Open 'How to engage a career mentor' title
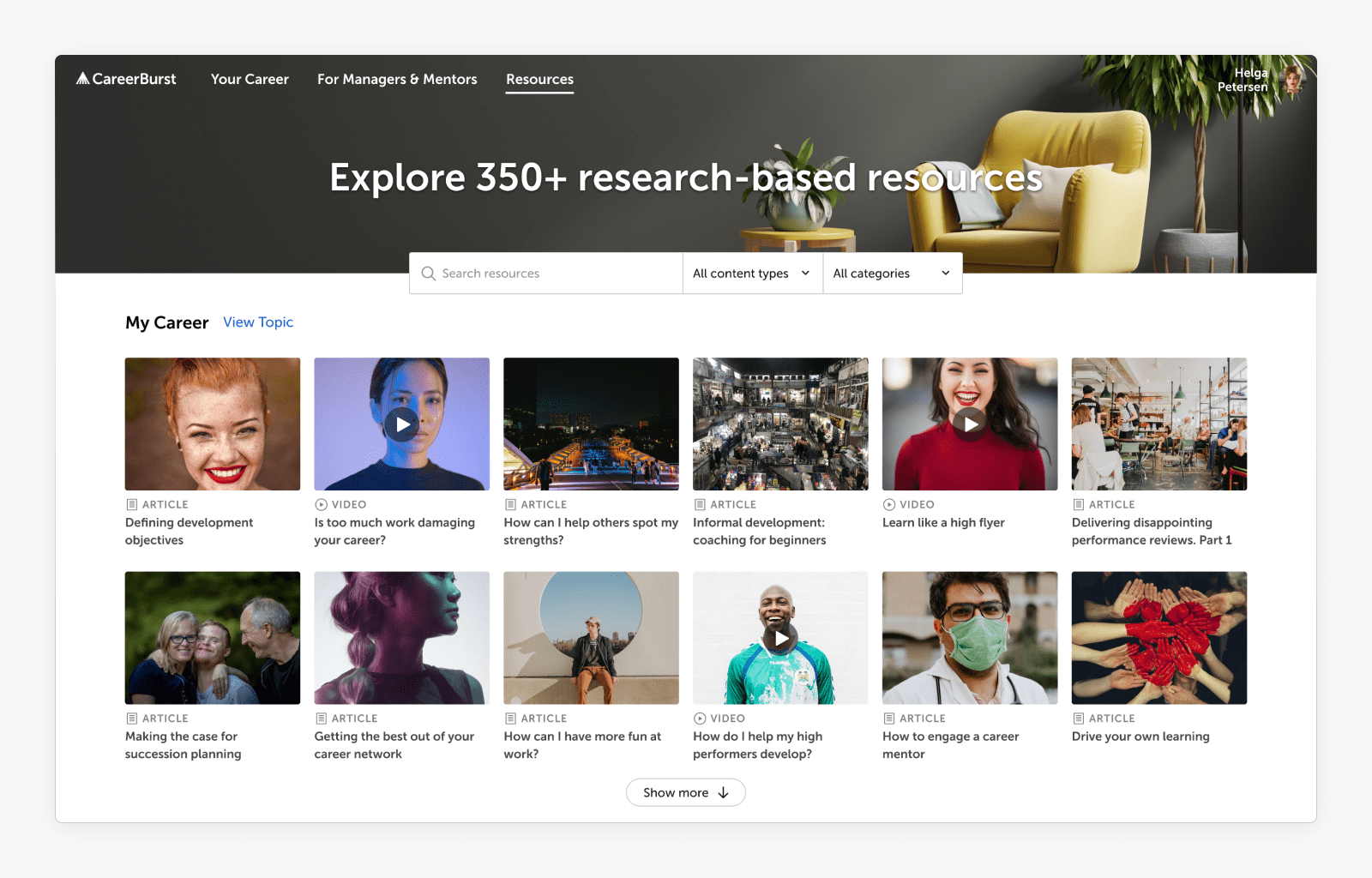This screenshot has height=878, width=1372. click(951, 745)
